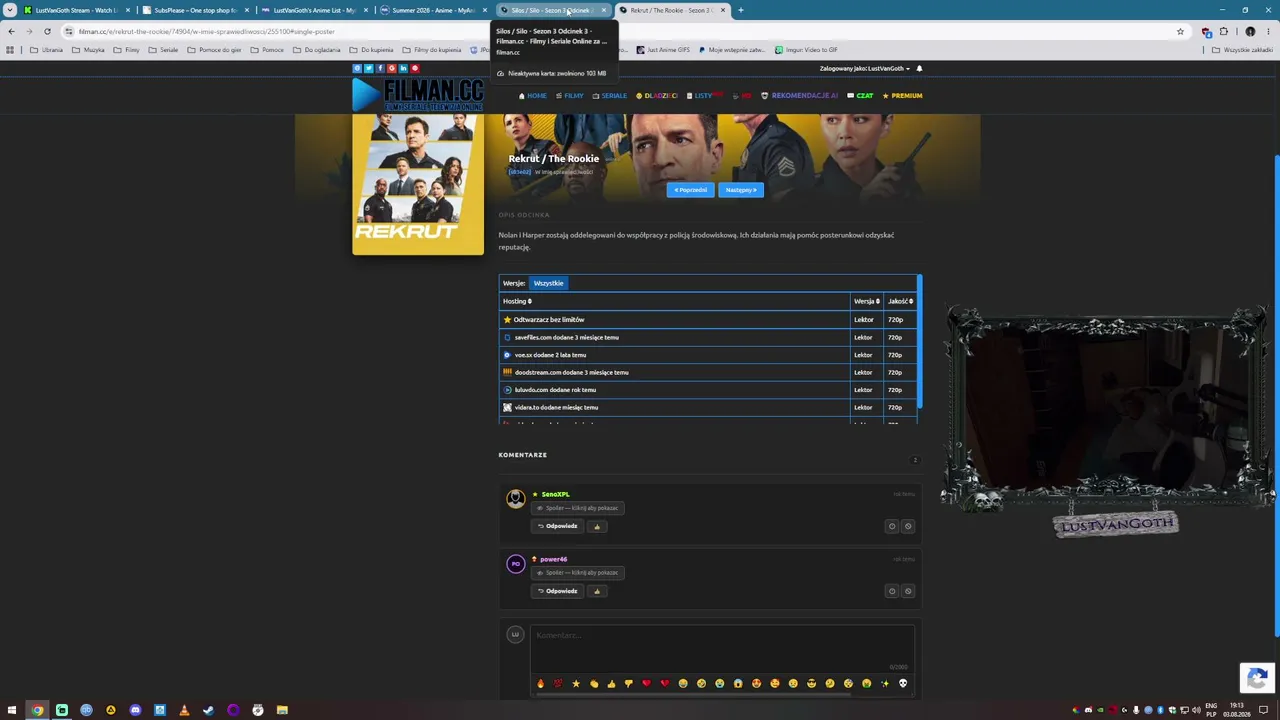The height and width of the screenshot is (720, 1280).
Task: Like SenoXPL's comment with thumbs-up
Action: coord(597,526)
